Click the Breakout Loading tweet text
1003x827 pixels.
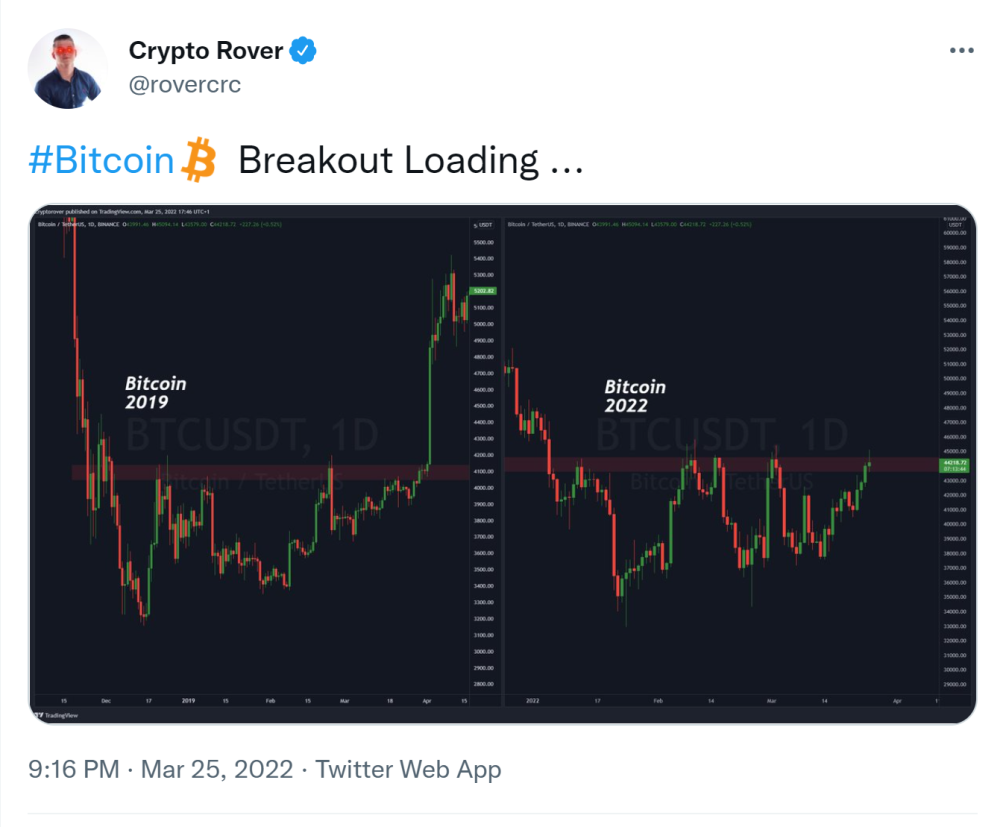(x=411, y=160)
